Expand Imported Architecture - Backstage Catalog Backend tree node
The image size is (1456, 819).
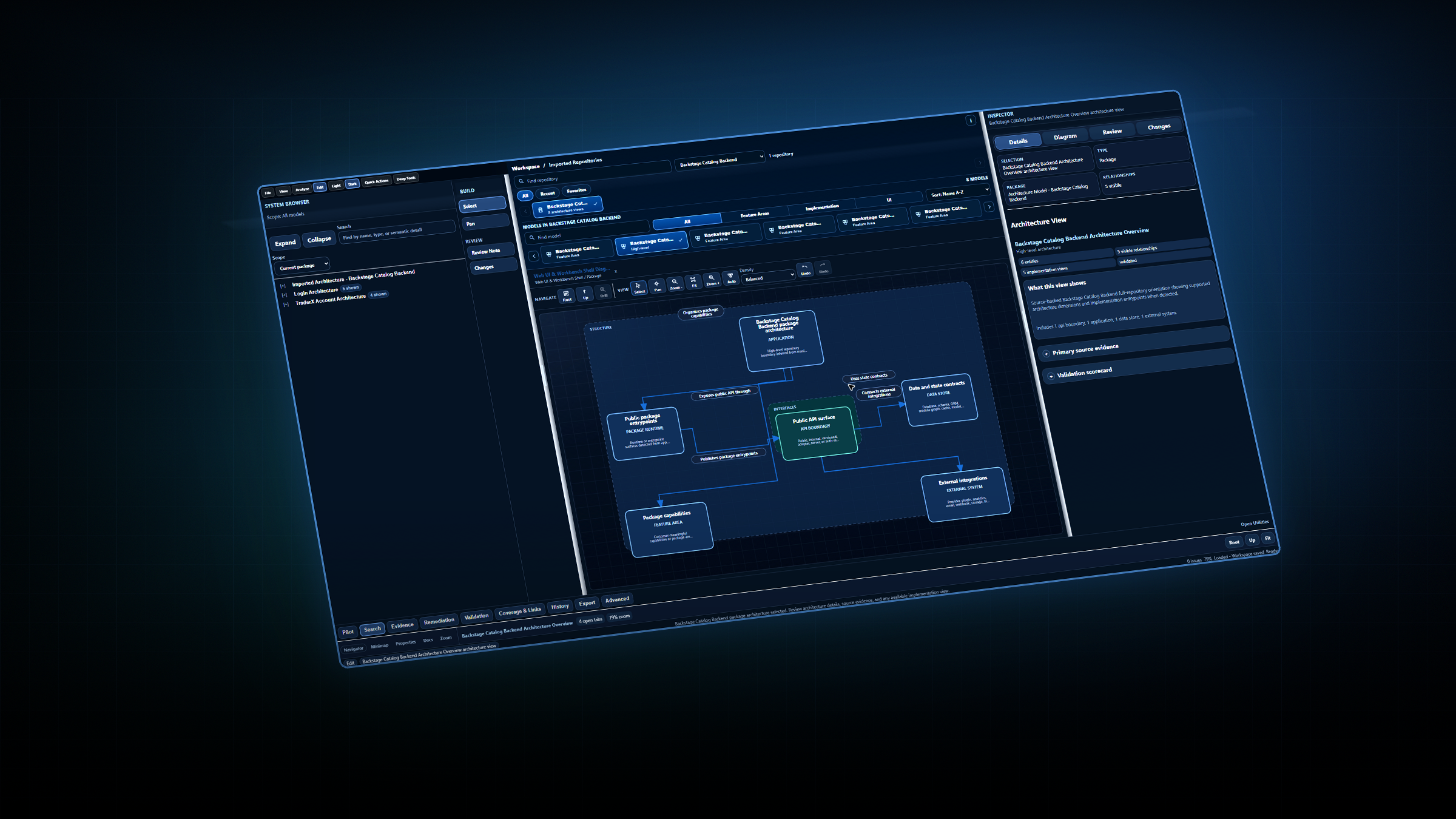283,286
